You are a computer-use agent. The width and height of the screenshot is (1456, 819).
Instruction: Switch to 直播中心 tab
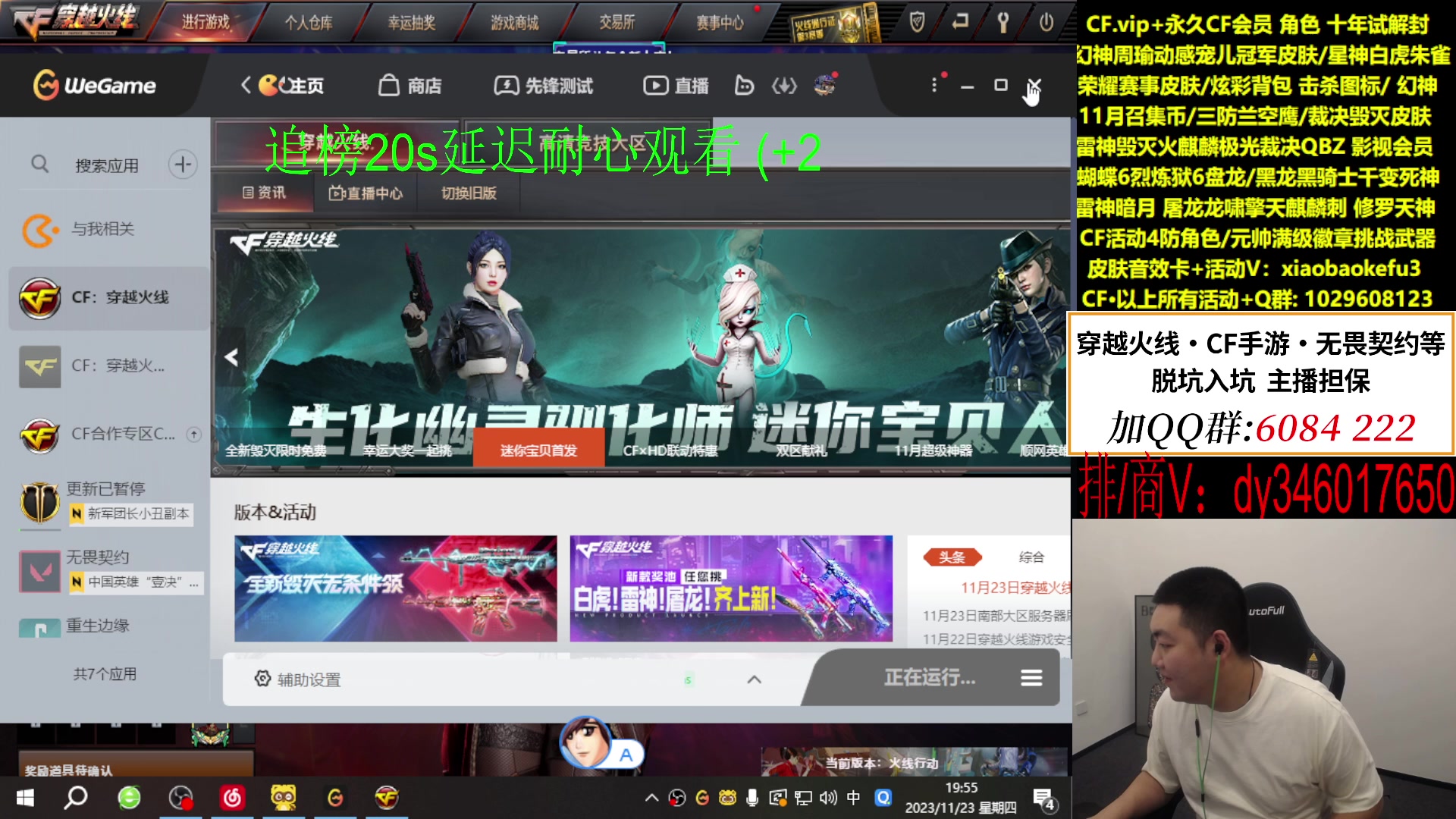tap(366, 193)
